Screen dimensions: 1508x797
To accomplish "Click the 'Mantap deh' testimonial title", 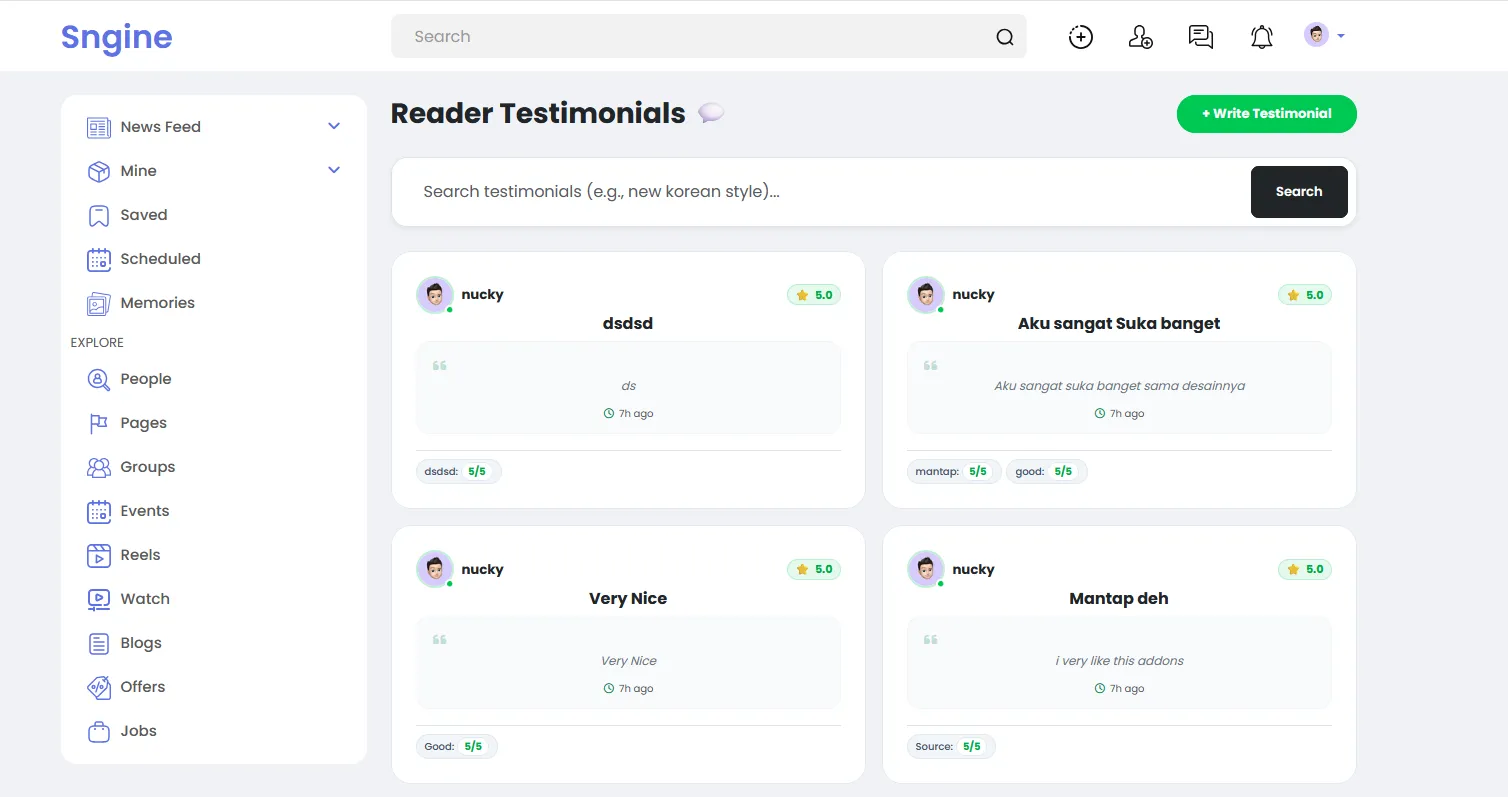I will [1119, 599].
